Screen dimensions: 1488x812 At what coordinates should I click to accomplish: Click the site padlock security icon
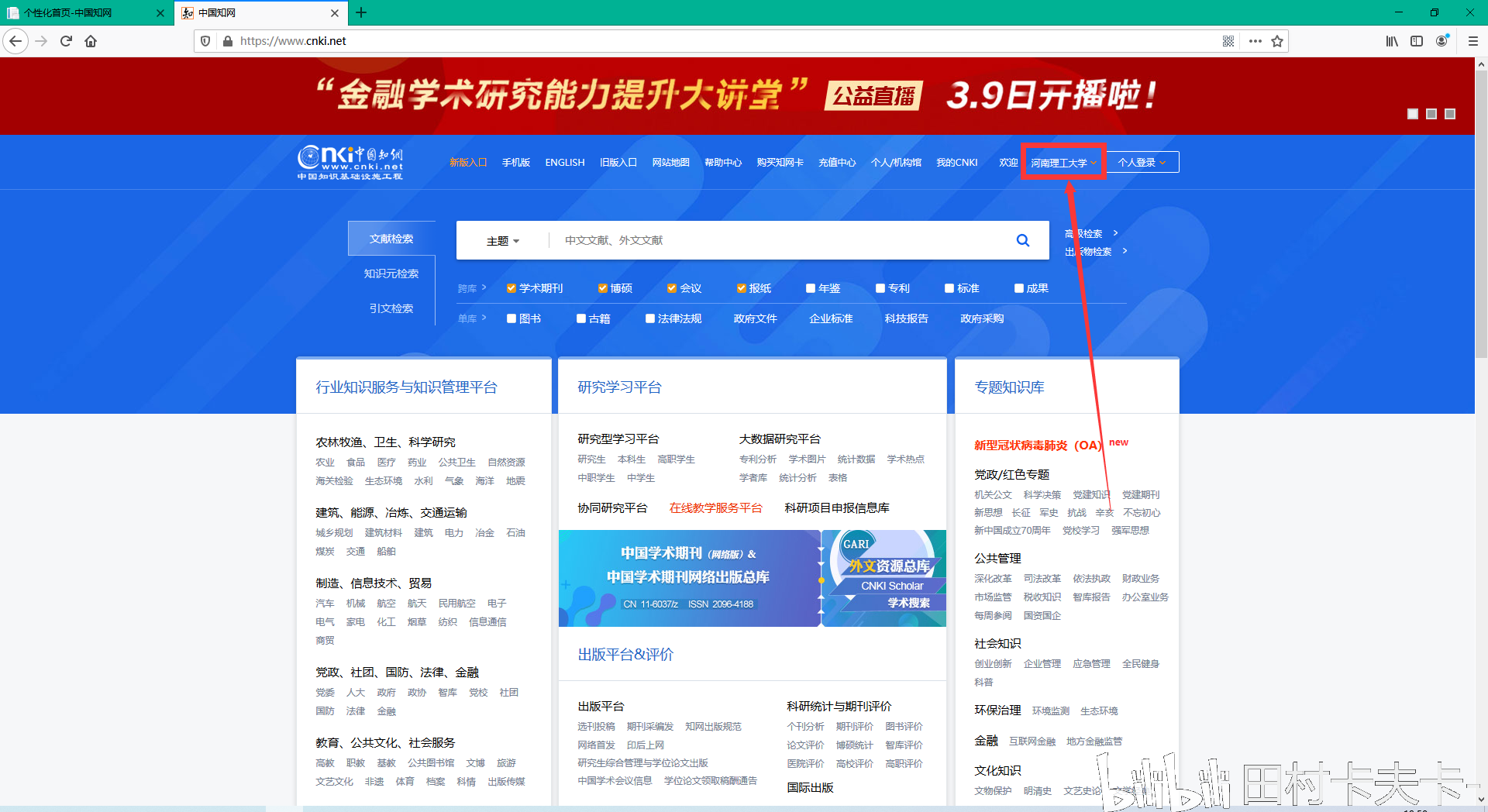pyautogui.click(x=228, y=41)
